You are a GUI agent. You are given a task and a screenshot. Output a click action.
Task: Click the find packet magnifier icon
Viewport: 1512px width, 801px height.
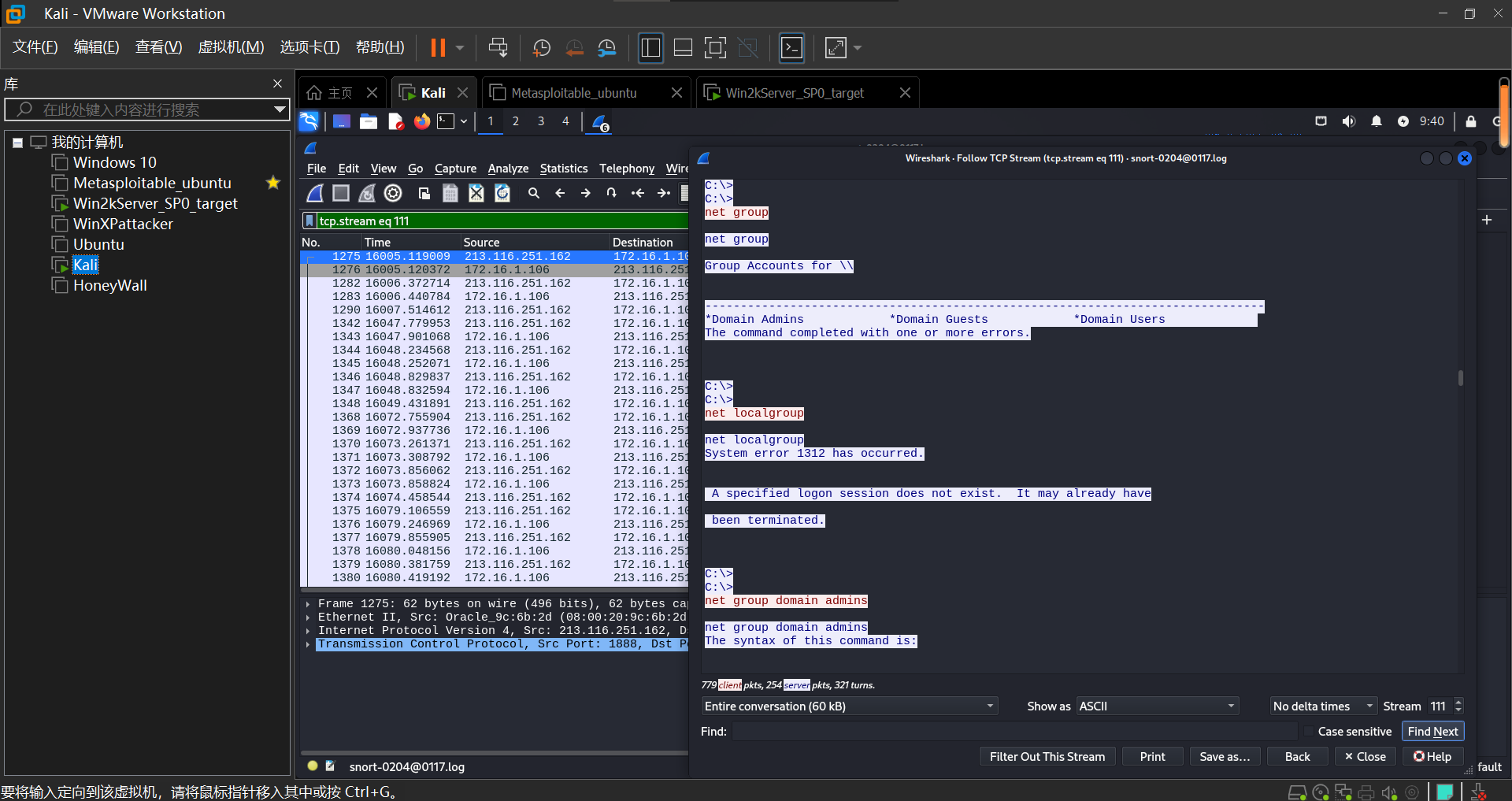534,193
